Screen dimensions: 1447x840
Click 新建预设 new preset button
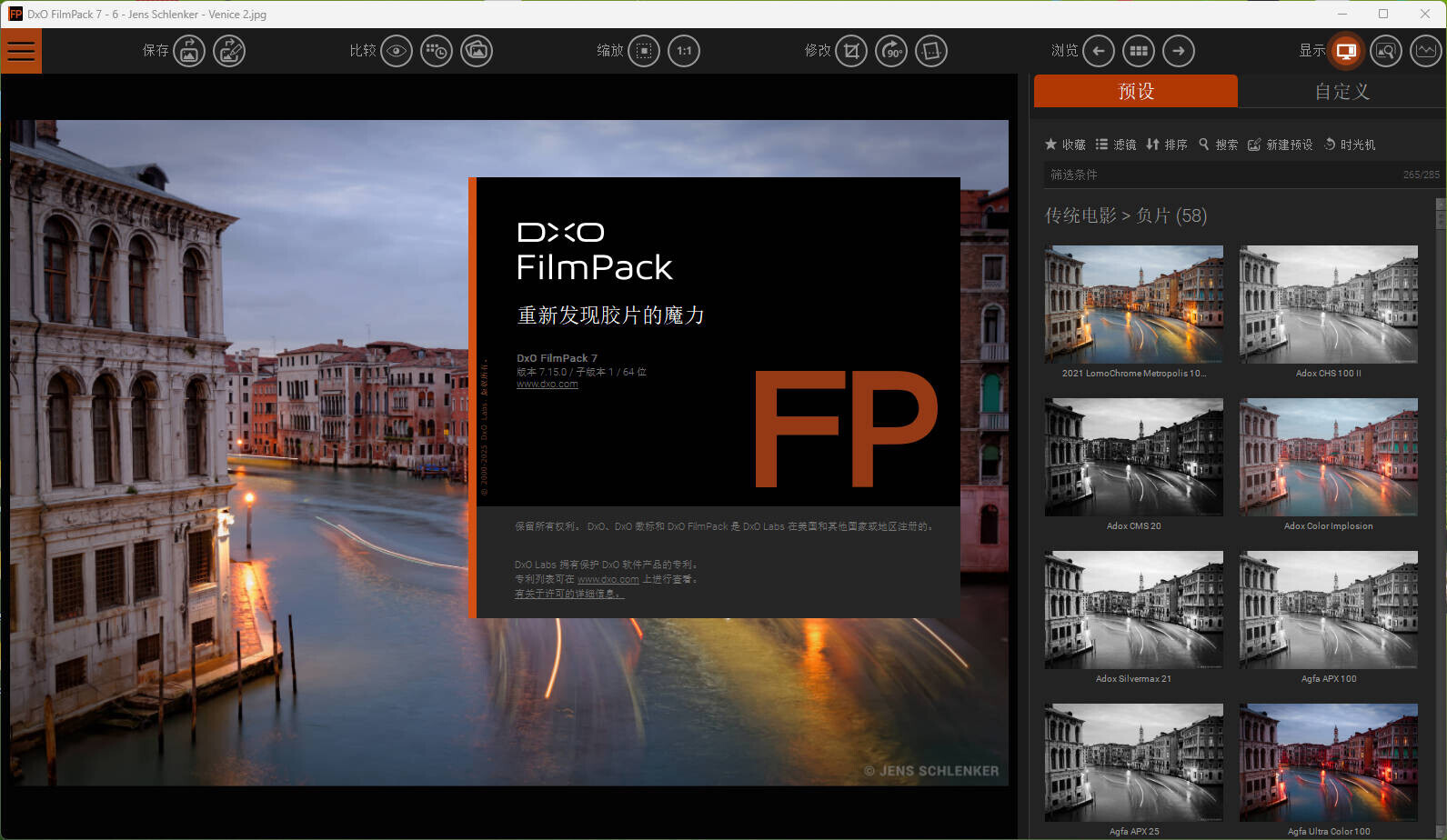tap(1280, 145)
